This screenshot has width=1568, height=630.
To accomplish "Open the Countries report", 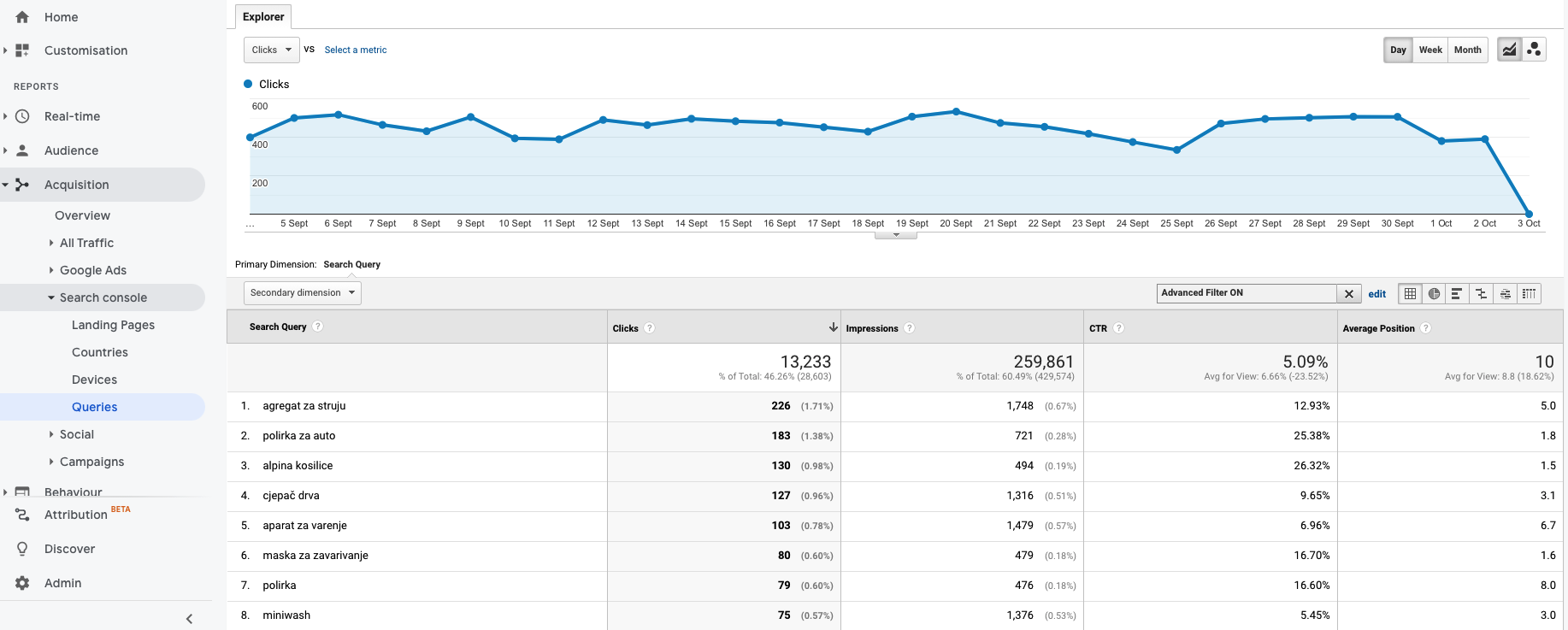I will 100,352.
